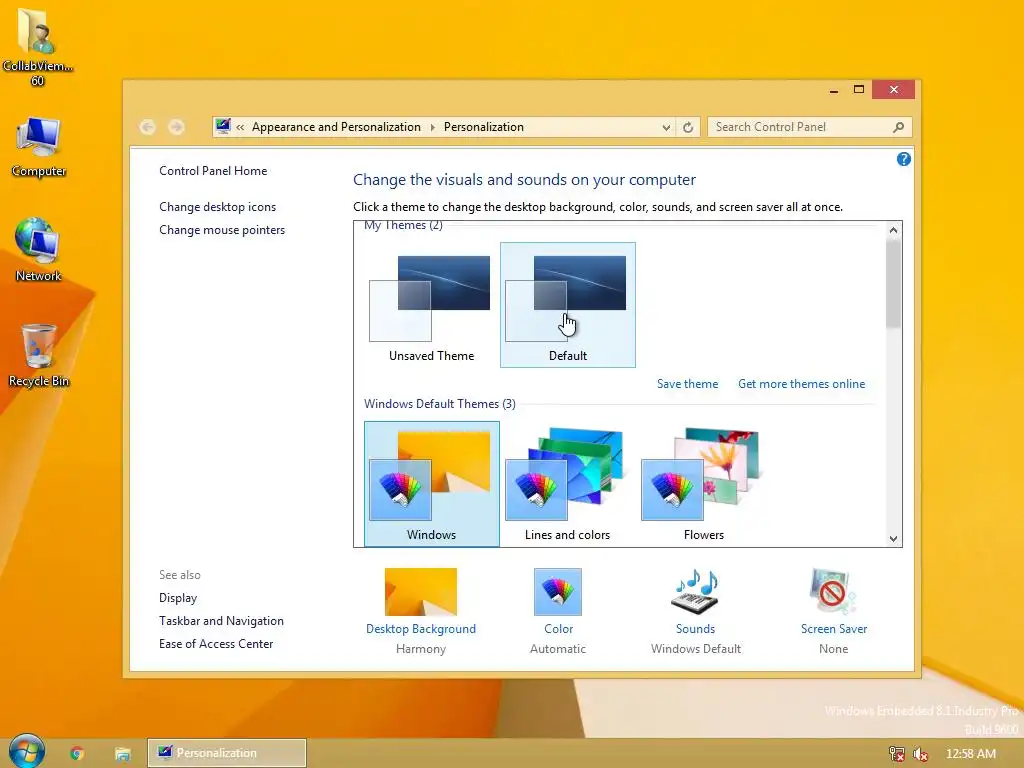Click the network status tray icon
The height and width of the screenshot is (768, 1024).
tap(897, 754)
